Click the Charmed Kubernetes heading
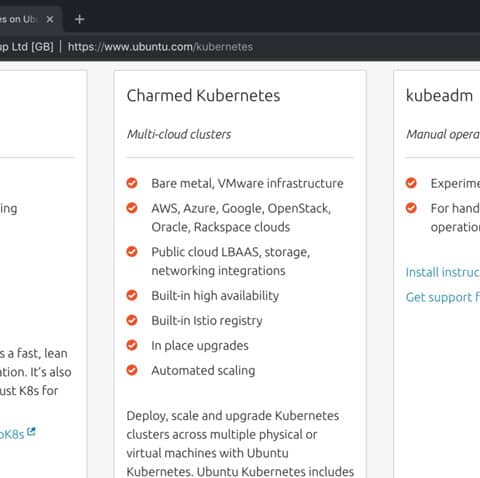 coord(203,96)
